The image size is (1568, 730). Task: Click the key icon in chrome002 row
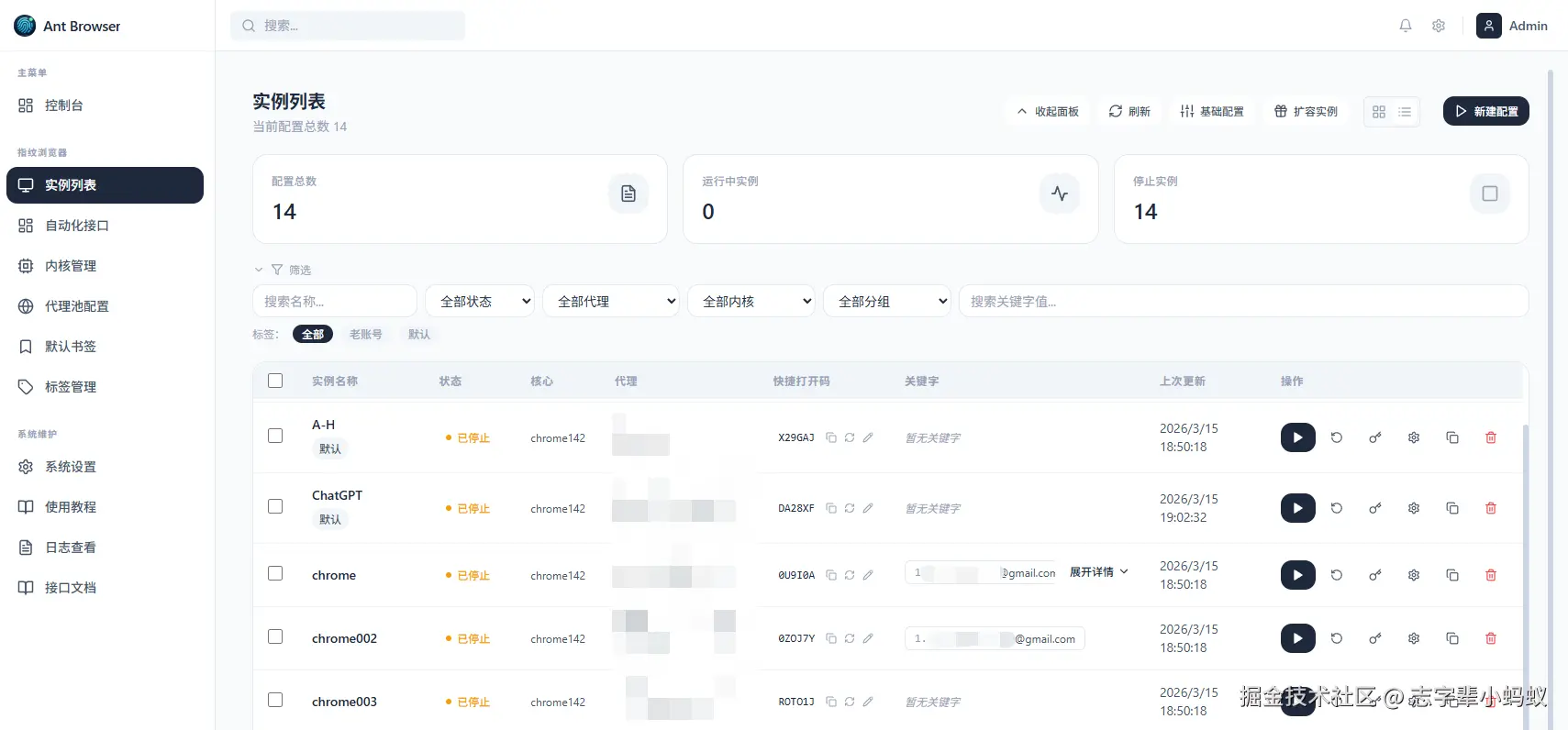point(1374,638)
